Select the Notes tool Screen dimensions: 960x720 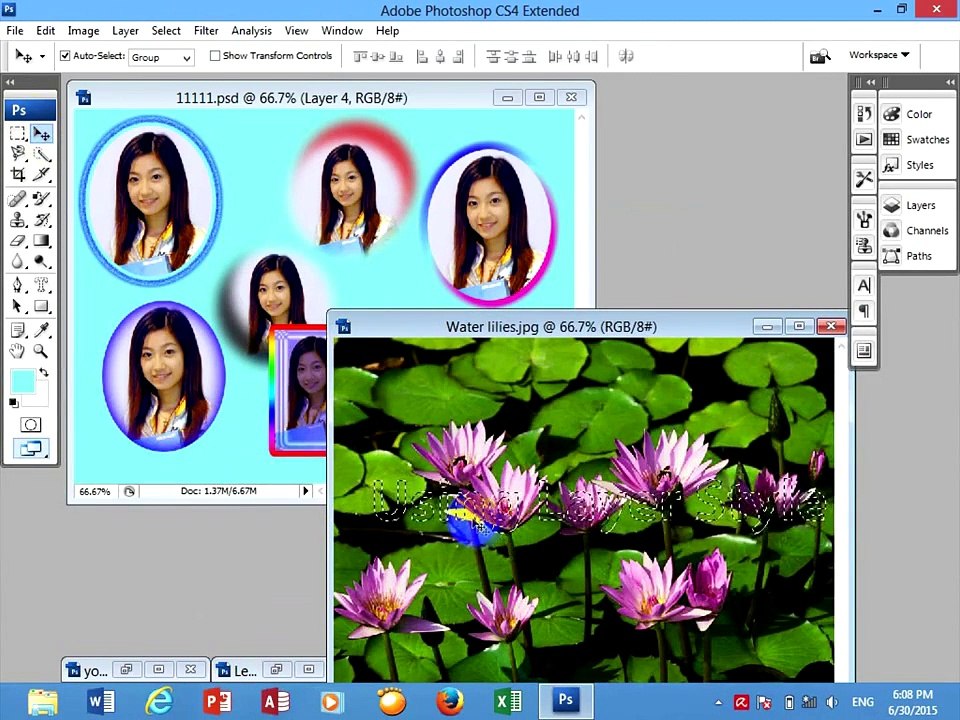(x=18, y=331)
